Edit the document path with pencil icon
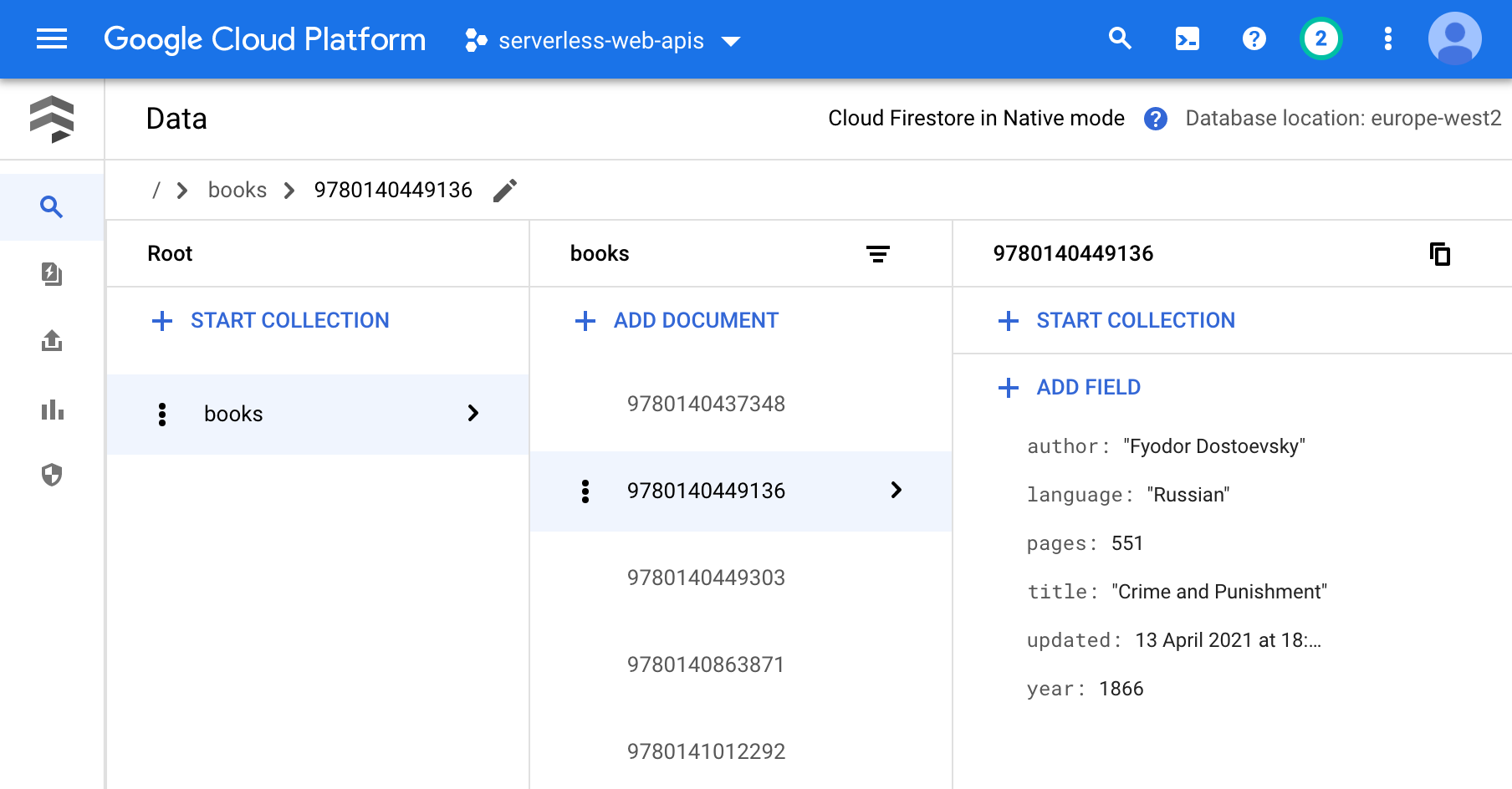Viewport: 1512px width, 789px height. click(x=505, y=191)
